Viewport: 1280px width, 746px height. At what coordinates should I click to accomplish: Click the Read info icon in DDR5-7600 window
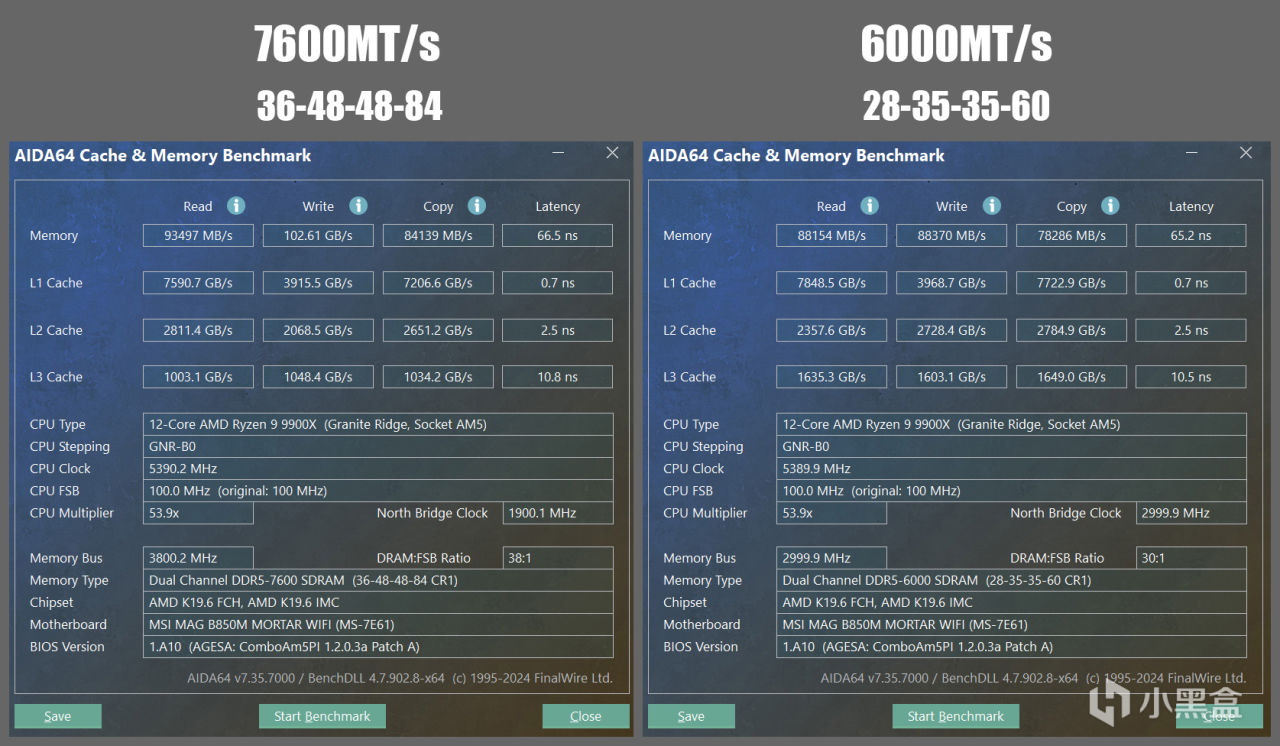coord(236,205)
